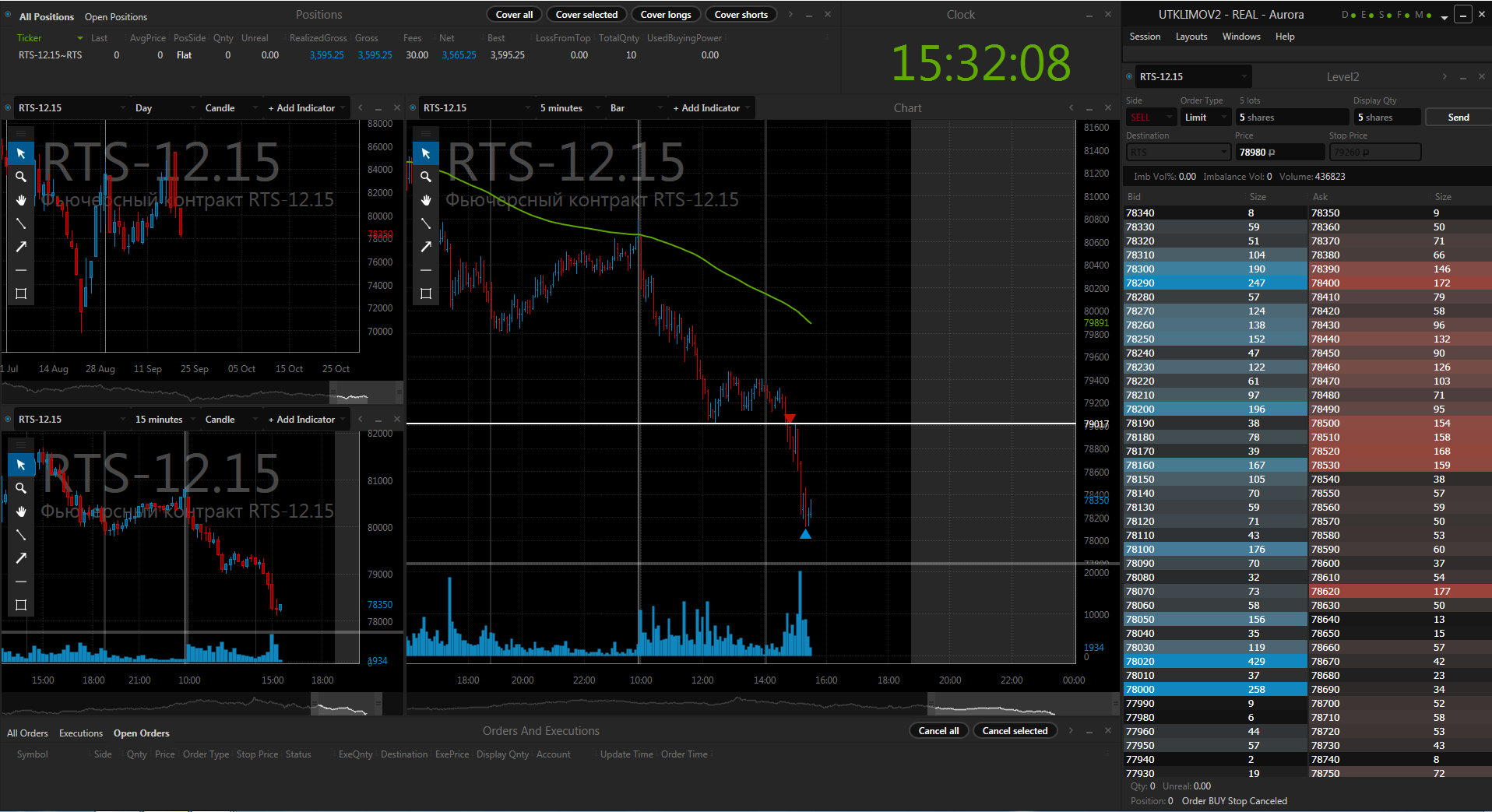Collapse the Level2 panel with its chevron arrow
This screenshot has width=1492, height=812.
1444,76
